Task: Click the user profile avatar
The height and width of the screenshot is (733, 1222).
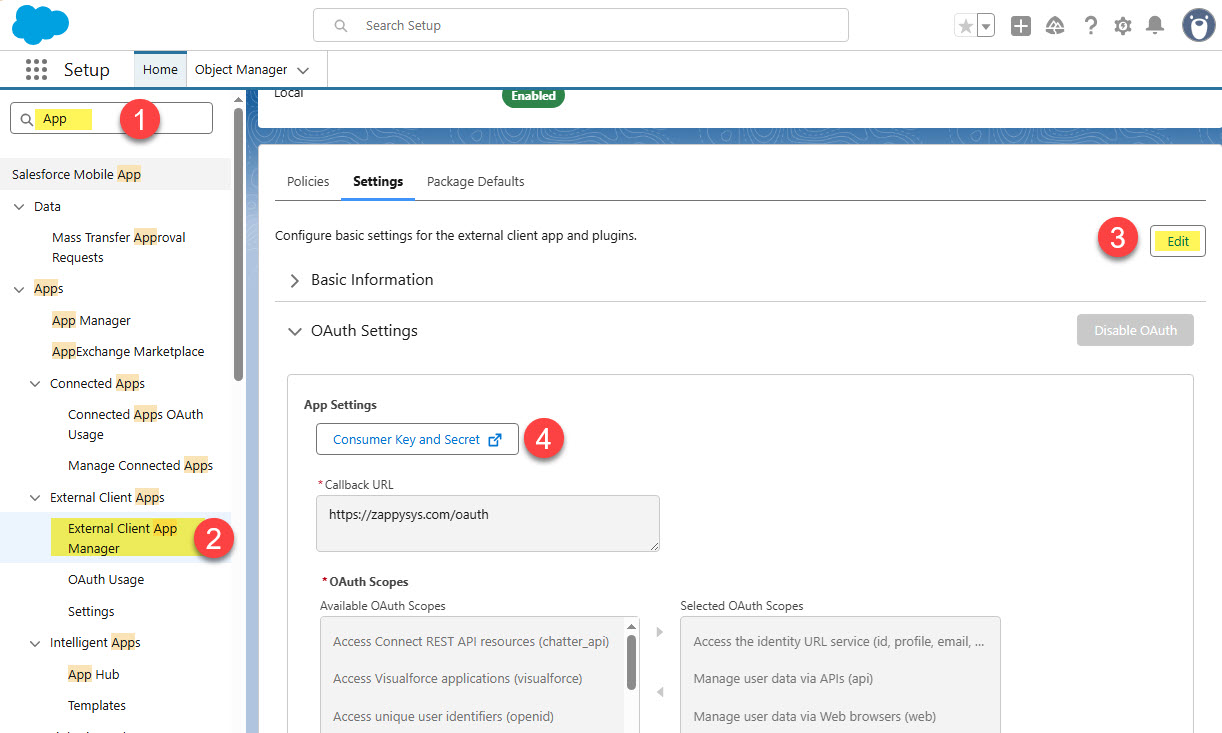Action: (1198, 26)
